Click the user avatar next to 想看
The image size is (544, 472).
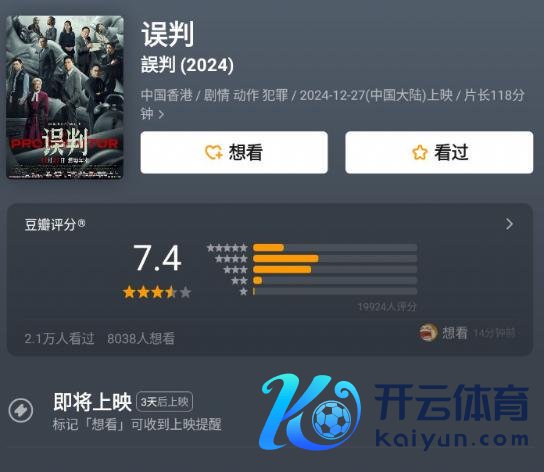pos(428,332)
